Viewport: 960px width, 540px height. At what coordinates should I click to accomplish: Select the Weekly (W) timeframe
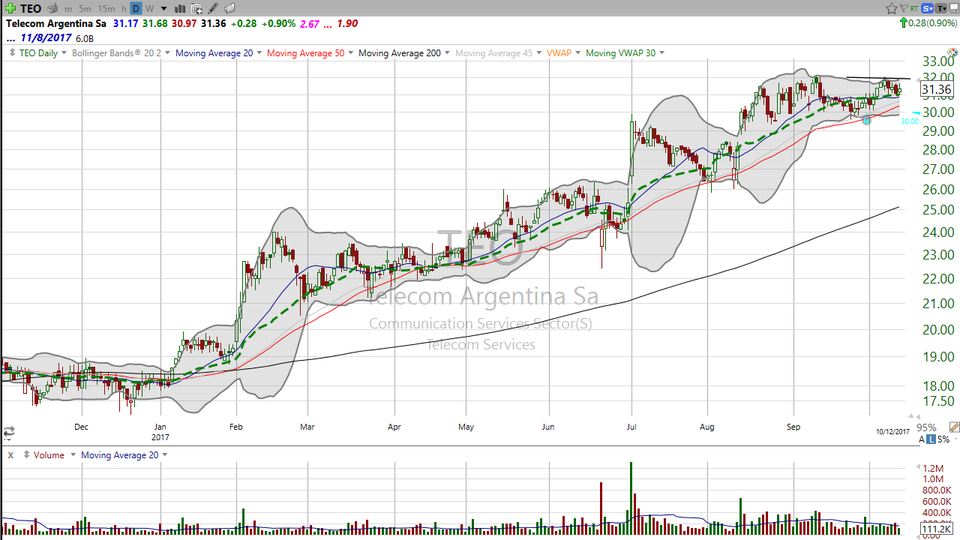click(x=149, y=9)
